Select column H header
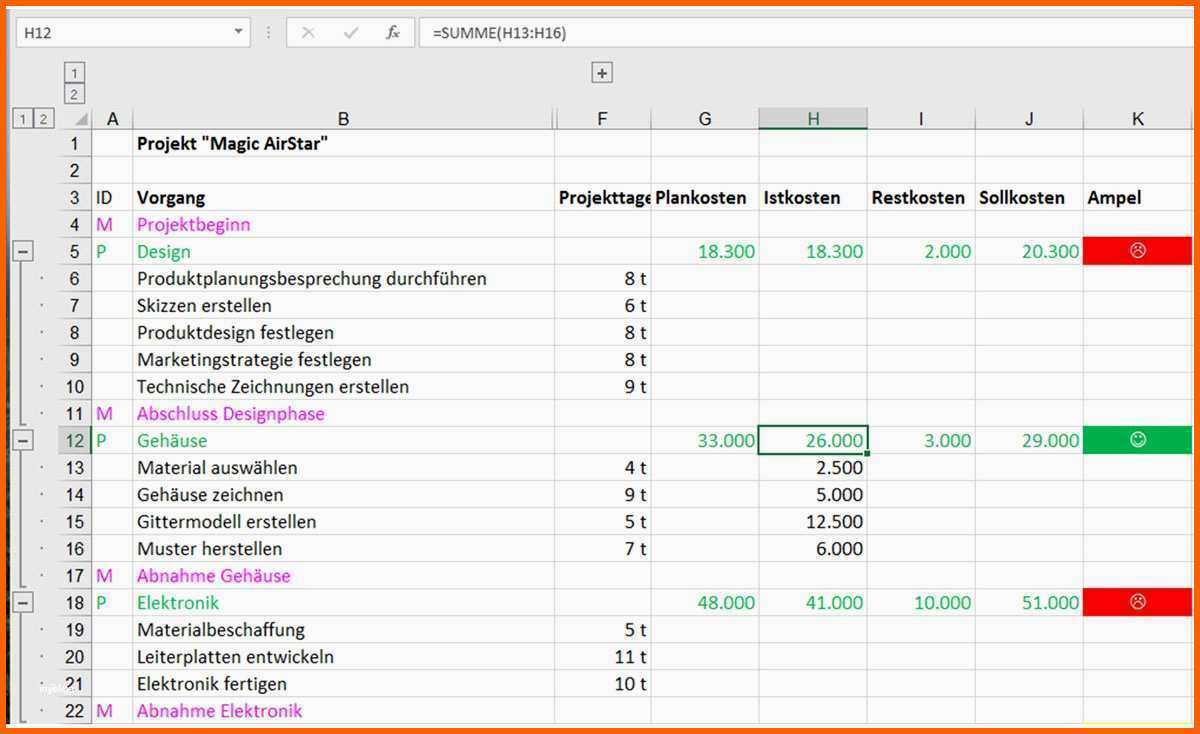The height and width of the screenshot is (734, 1200). coord(813,119)
